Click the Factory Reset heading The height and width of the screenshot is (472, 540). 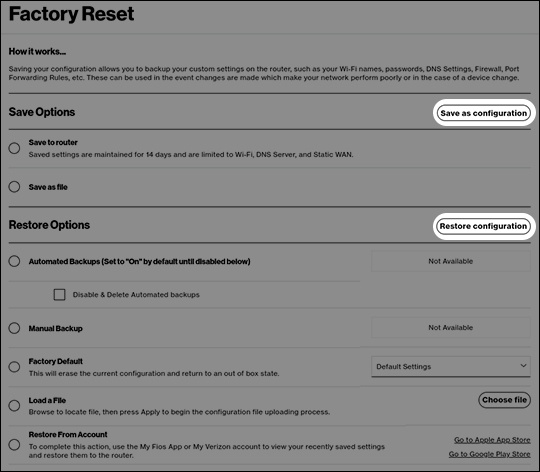[71, 14]
